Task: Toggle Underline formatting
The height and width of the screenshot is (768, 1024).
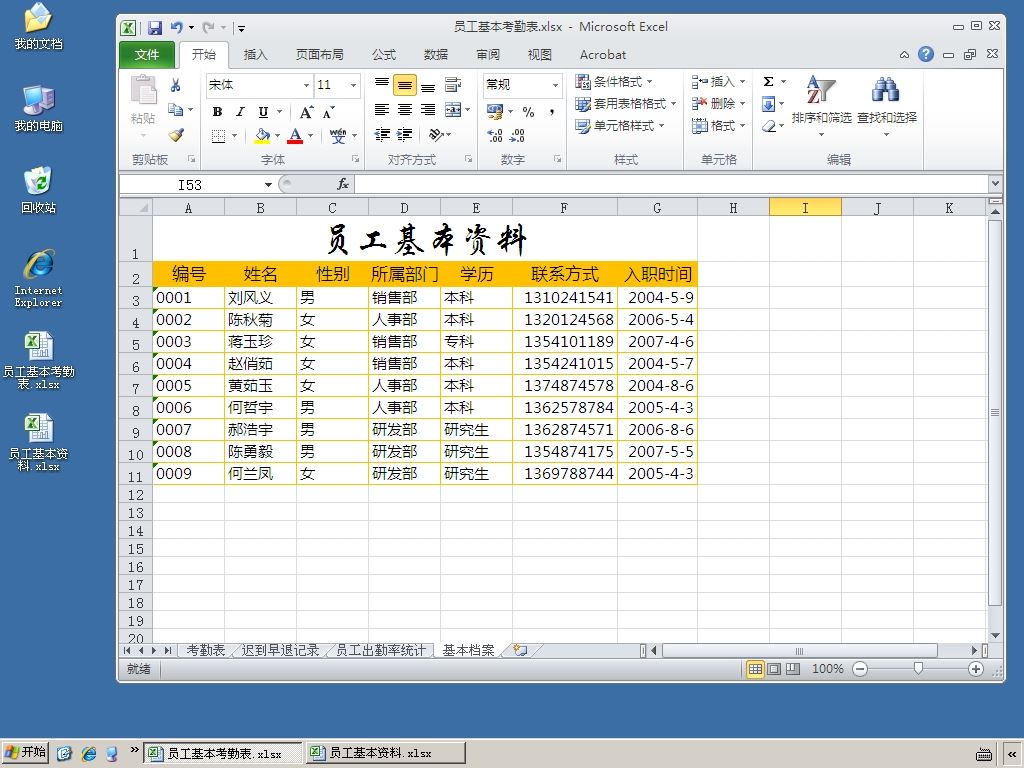Action: [263, 112]
